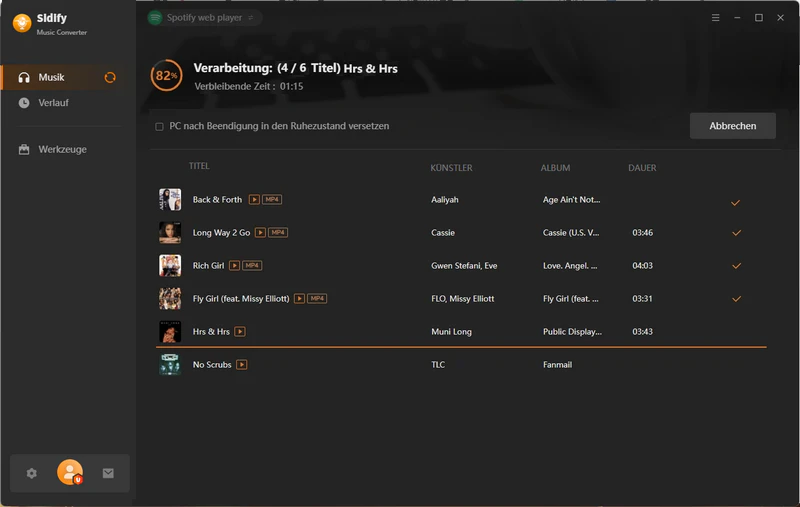800x507 pixels.
Task: Click the Public Display... album cell
Action: [572, 332]
